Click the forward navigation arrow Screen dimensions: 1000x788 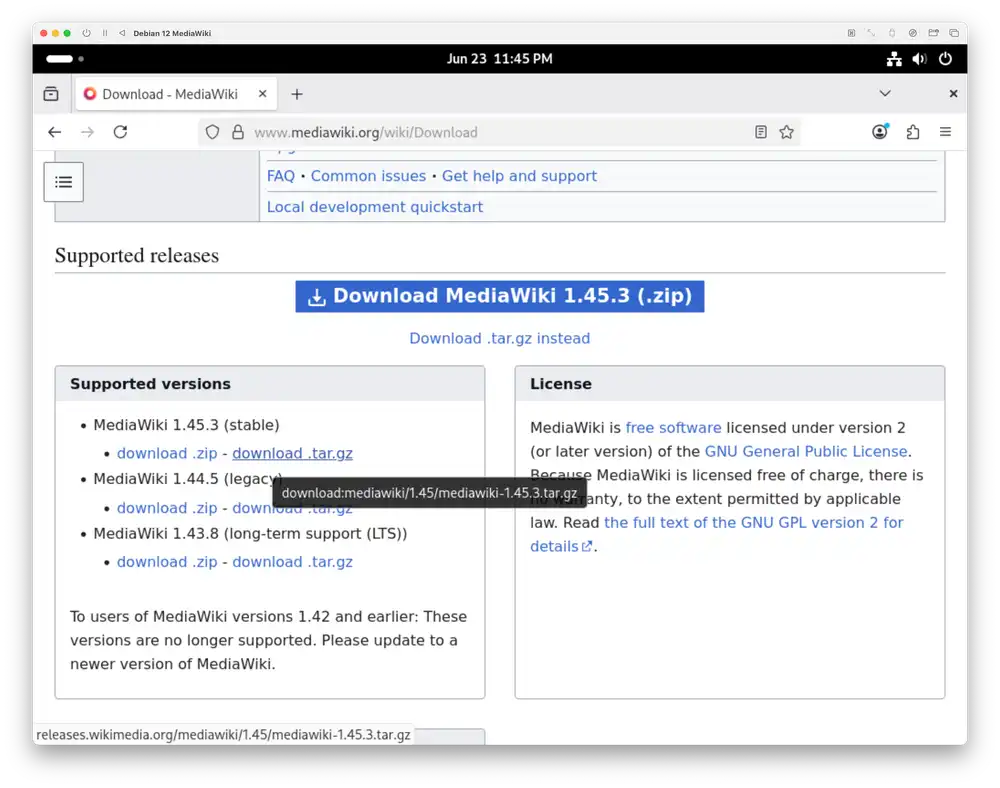[x=87, y=132]
